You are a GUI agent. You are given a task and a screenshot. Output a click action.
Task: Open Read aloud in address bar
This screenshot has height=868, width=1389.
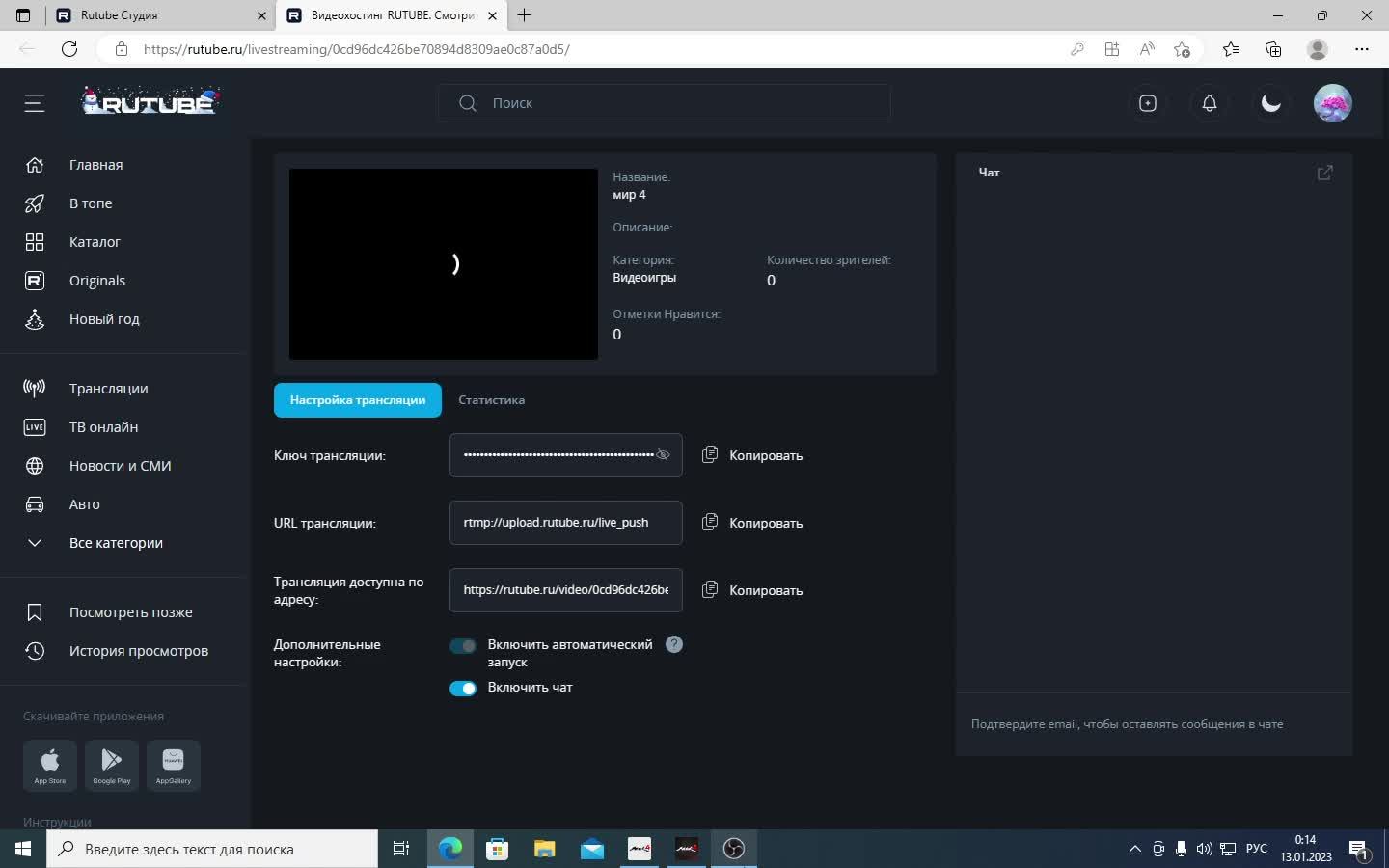[1147, 49]
